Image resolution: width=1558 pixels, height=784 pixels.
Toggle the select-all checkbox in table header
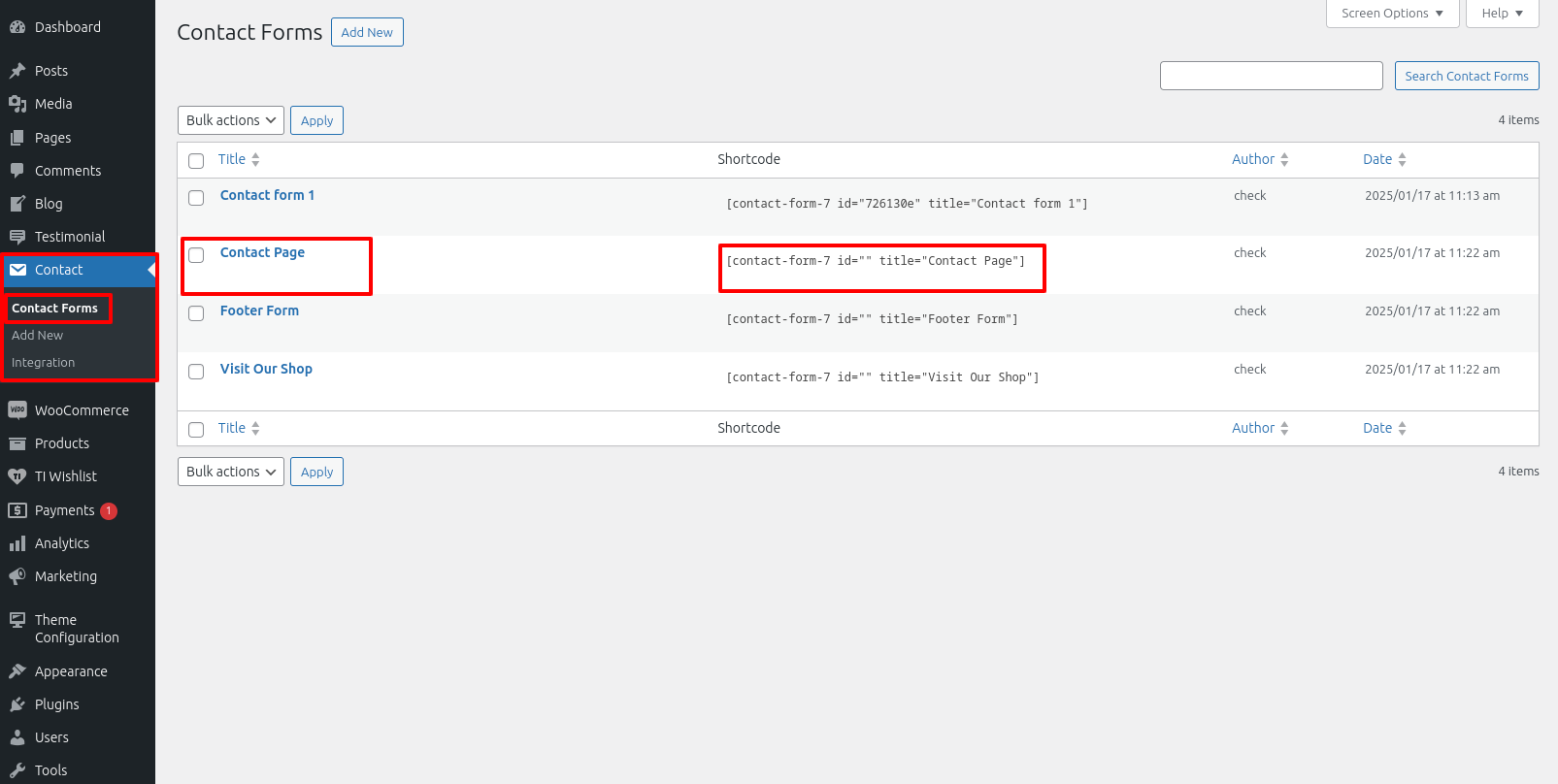pos(196,161)
